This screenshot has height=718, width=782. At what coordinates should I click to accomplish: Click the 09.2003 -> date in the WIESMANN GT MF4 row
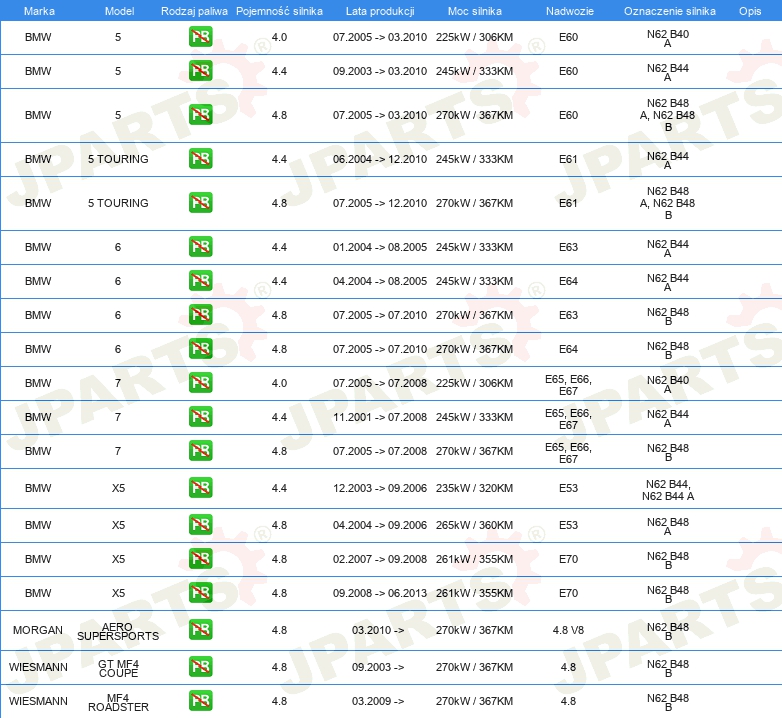coord(378,667)
